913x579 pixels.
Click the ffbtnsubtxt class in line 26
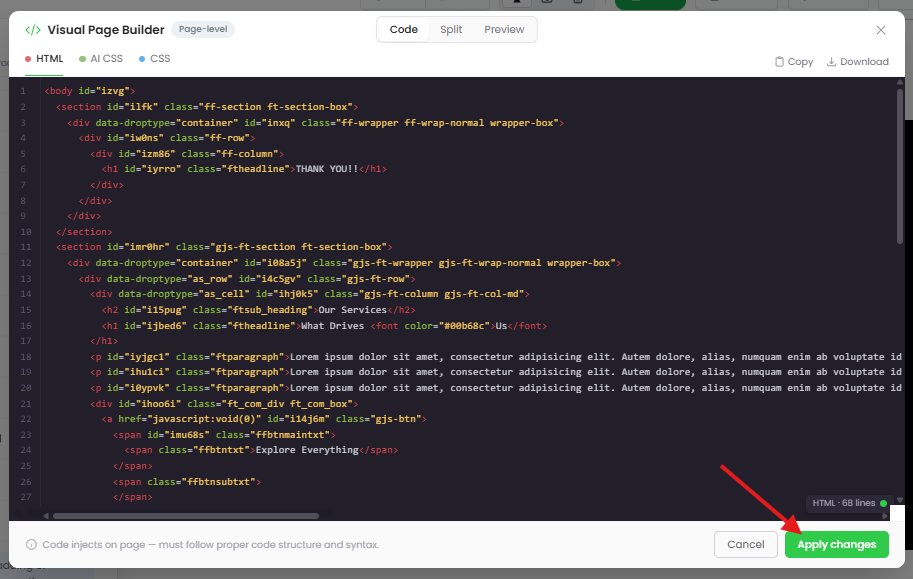tap(219, 482)
